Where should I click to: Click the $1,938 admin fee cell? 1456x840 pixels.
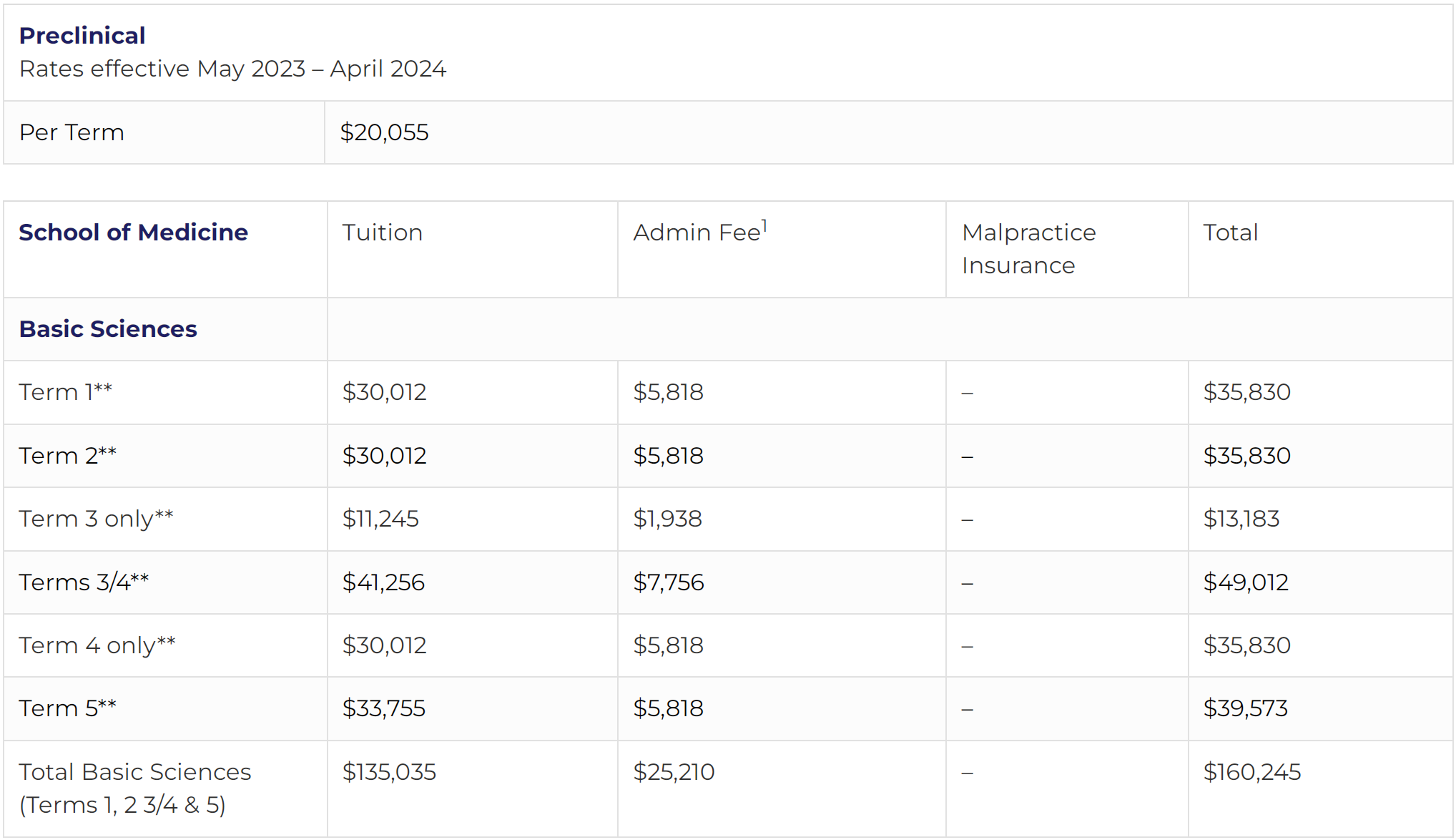(667, 519)
